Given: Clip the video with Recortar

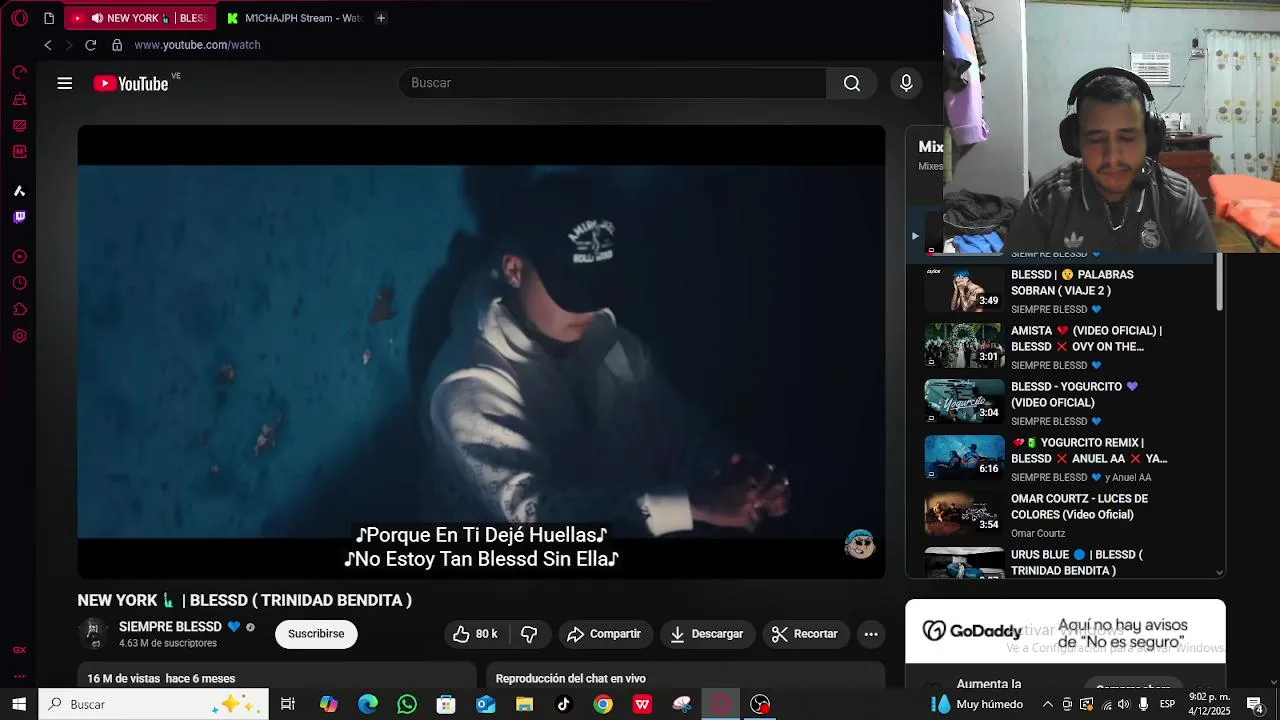Looking at the screenshot, I should pyautogui.click(x=806, y=634).
